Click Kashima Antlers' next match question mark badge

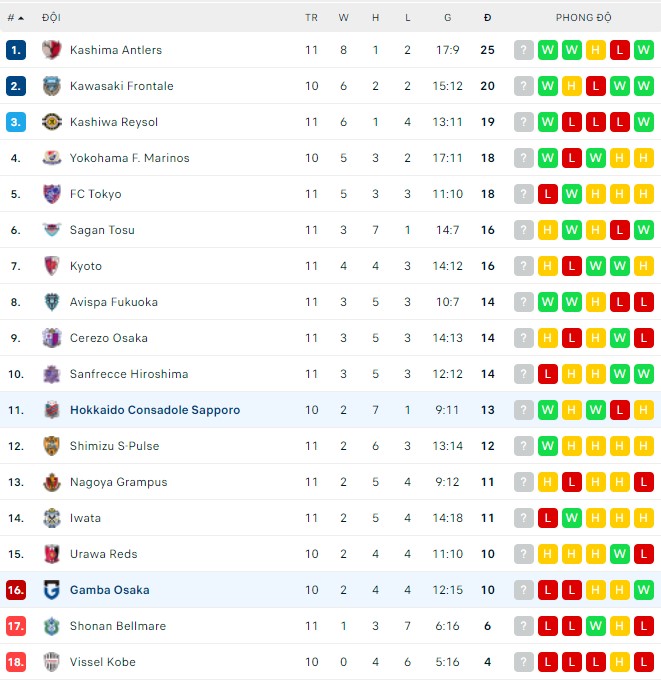pos(523,50)
